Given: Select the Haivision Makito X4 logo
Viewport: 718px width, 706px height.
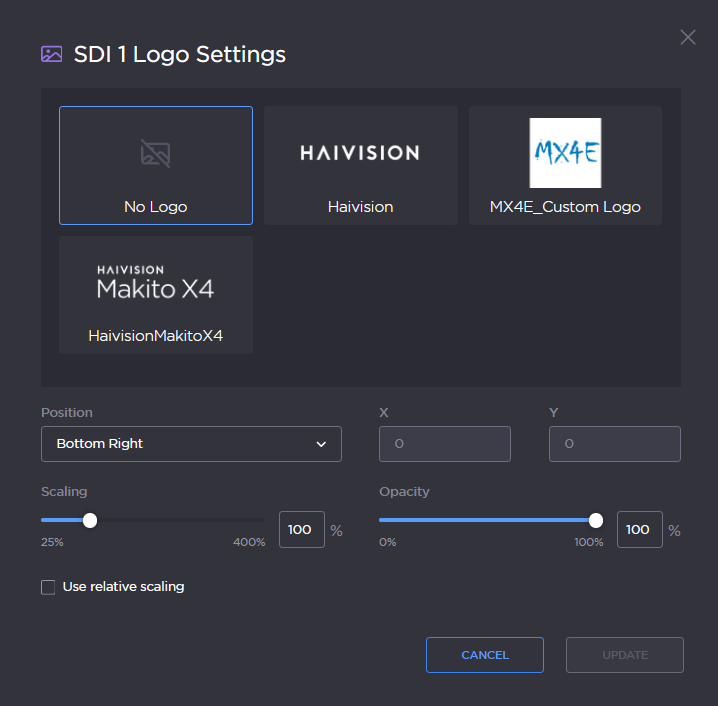Looking at the screenshot, I should click(x=155, y=282).
